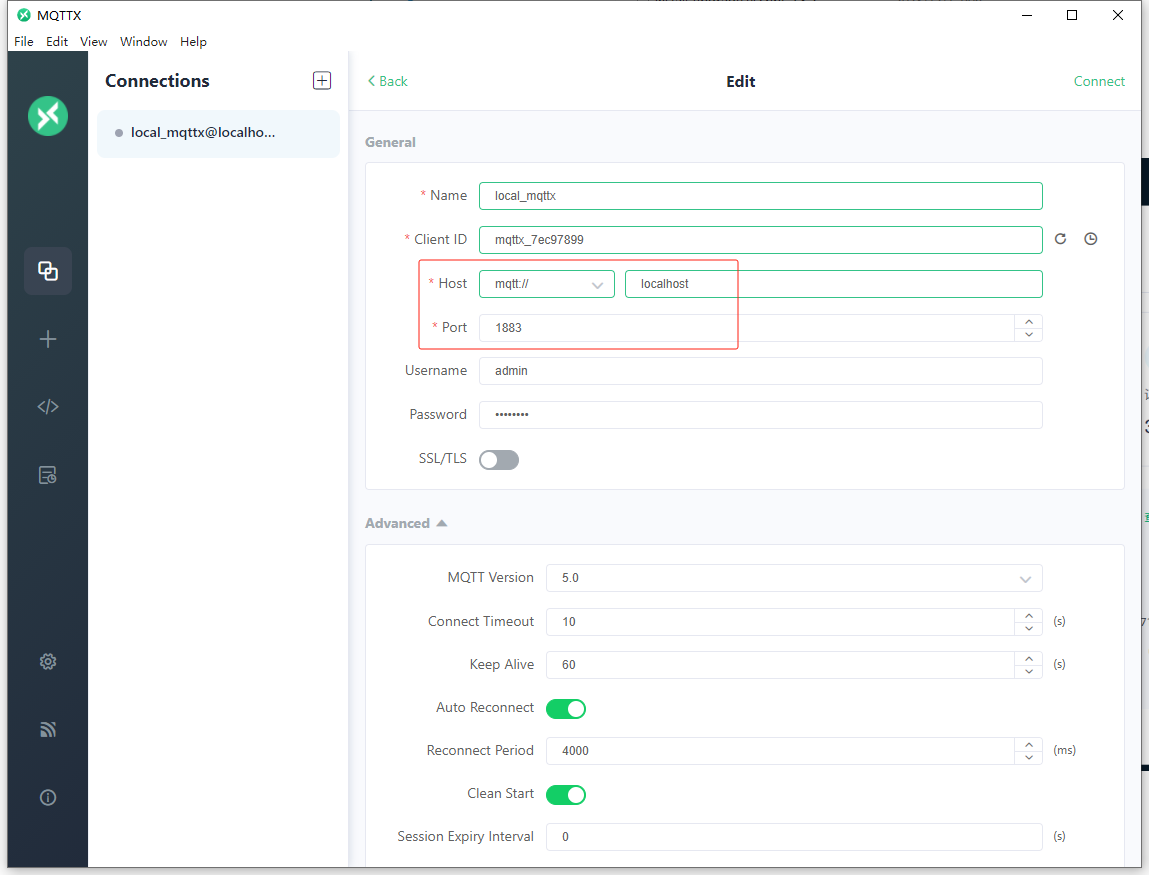The height and width of the screenshot is (875, 1149).
Task: Open the Help menu
Action: [193, 42]
